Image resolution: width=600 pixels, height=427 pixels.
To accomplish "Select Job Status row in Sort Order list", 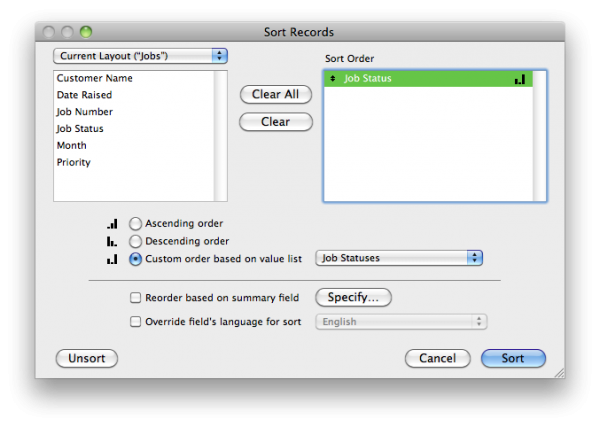I will tap(428, 78).
